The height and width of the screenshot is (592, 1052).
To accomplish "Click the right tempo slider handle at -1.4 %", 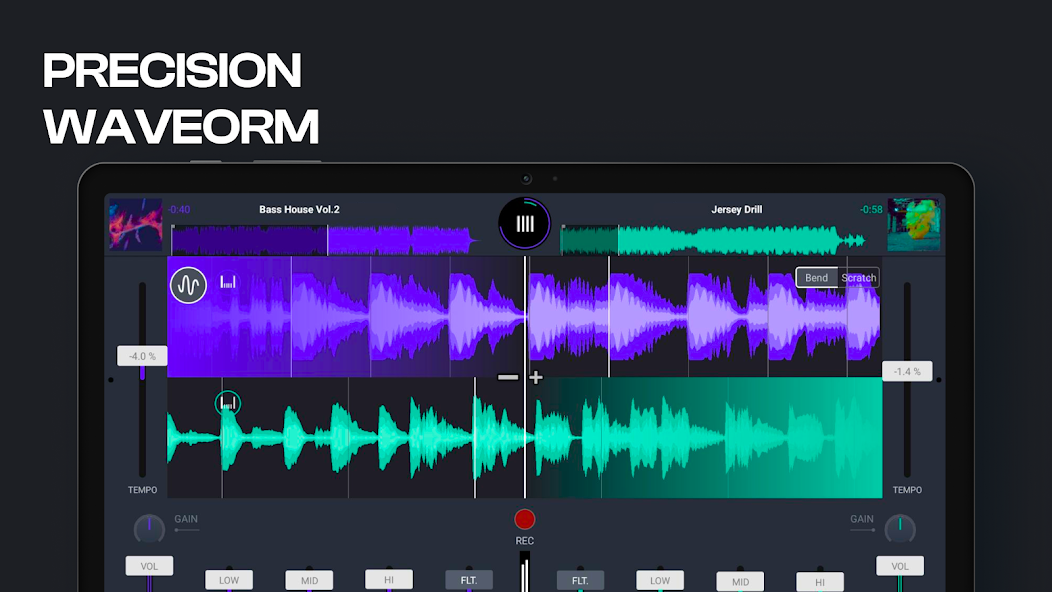I will (x=906, y=371).
